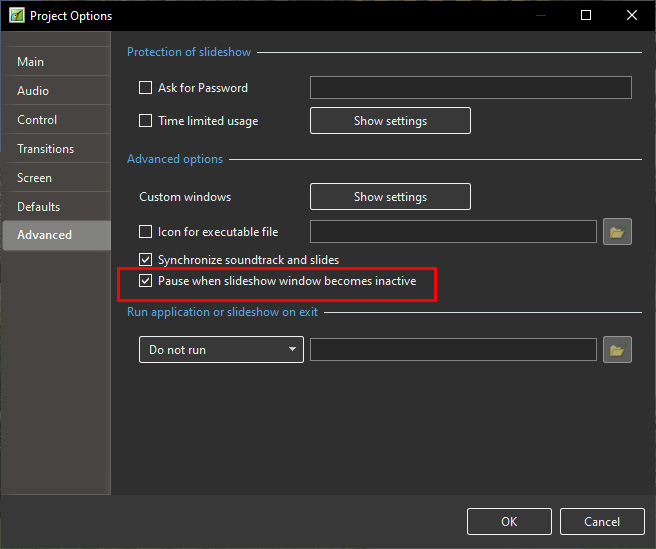The width and height of the screenshot is (656, 549).
Task: Click the run application path field
Action: (453, 350)
